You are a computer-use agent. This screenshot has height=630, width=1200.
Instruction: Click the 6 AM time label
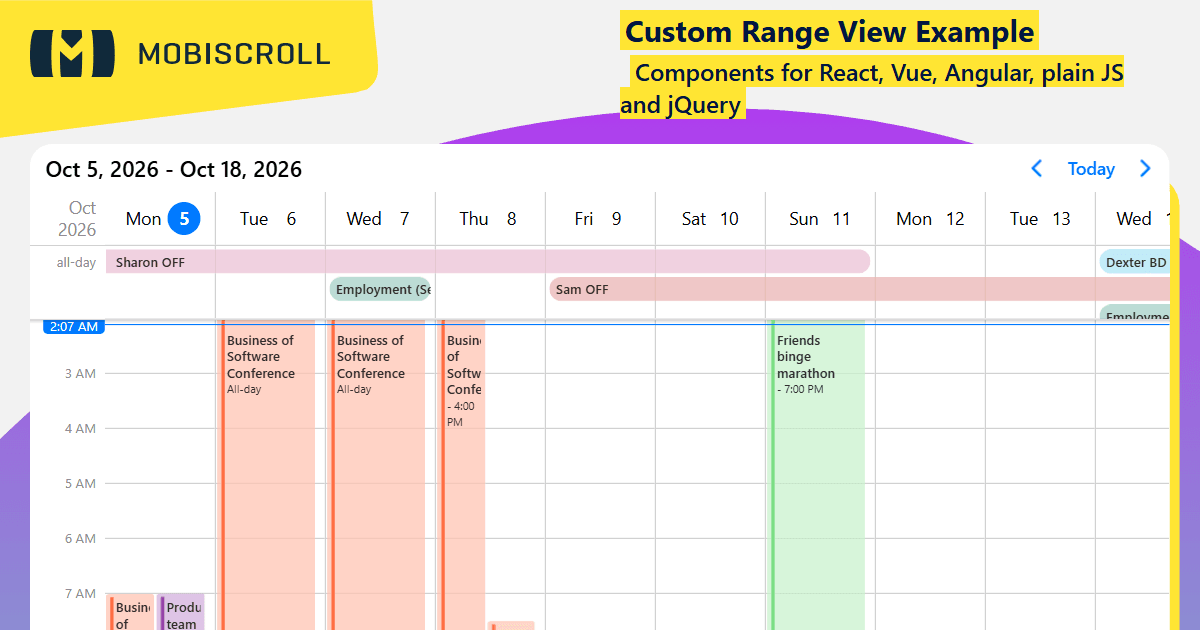pyautogui.click(x=81, y=539)
